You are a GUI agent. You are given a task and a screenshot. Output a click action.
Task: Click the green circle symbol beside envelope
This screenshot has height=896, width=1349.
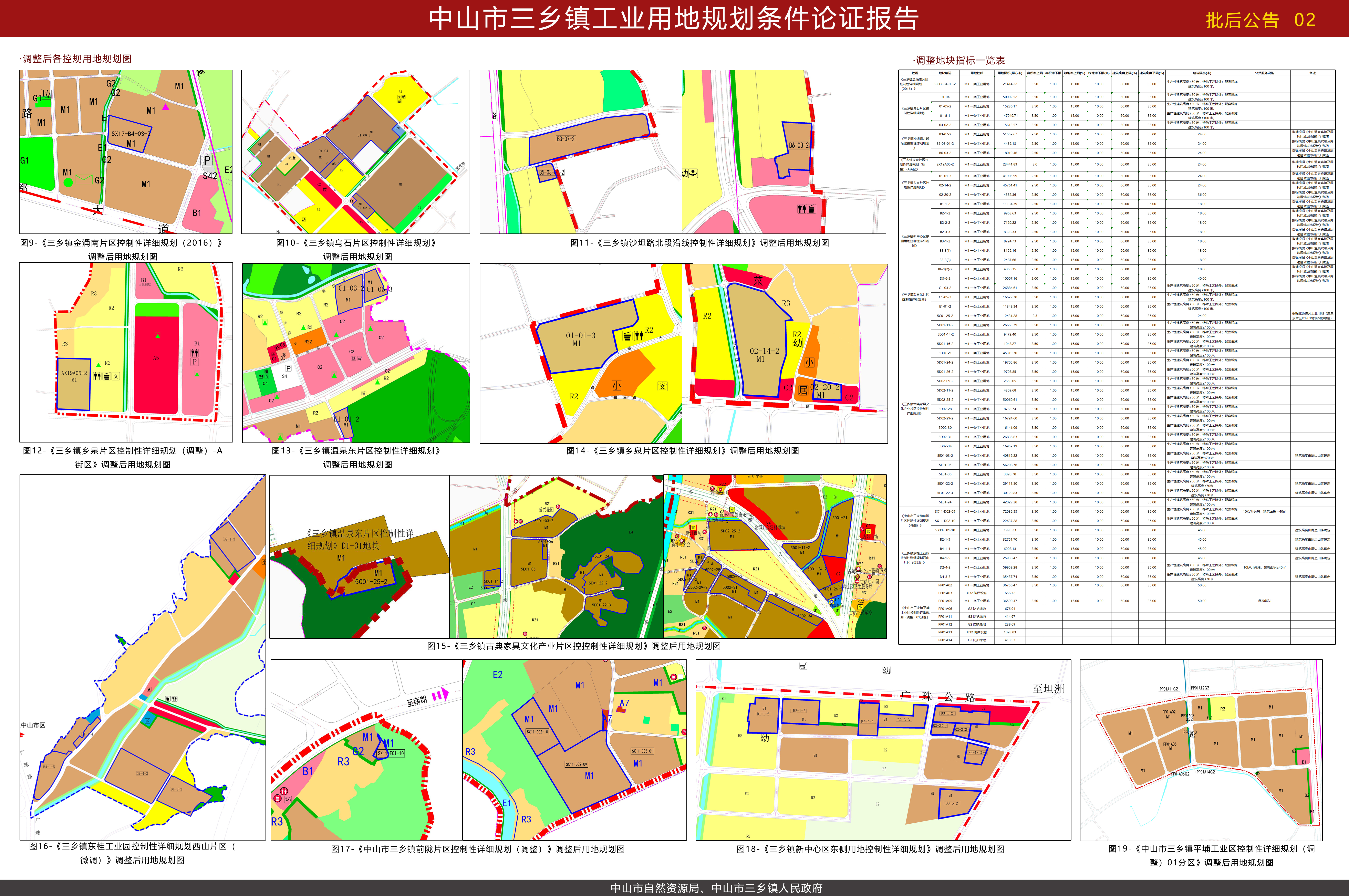(68, 183)
